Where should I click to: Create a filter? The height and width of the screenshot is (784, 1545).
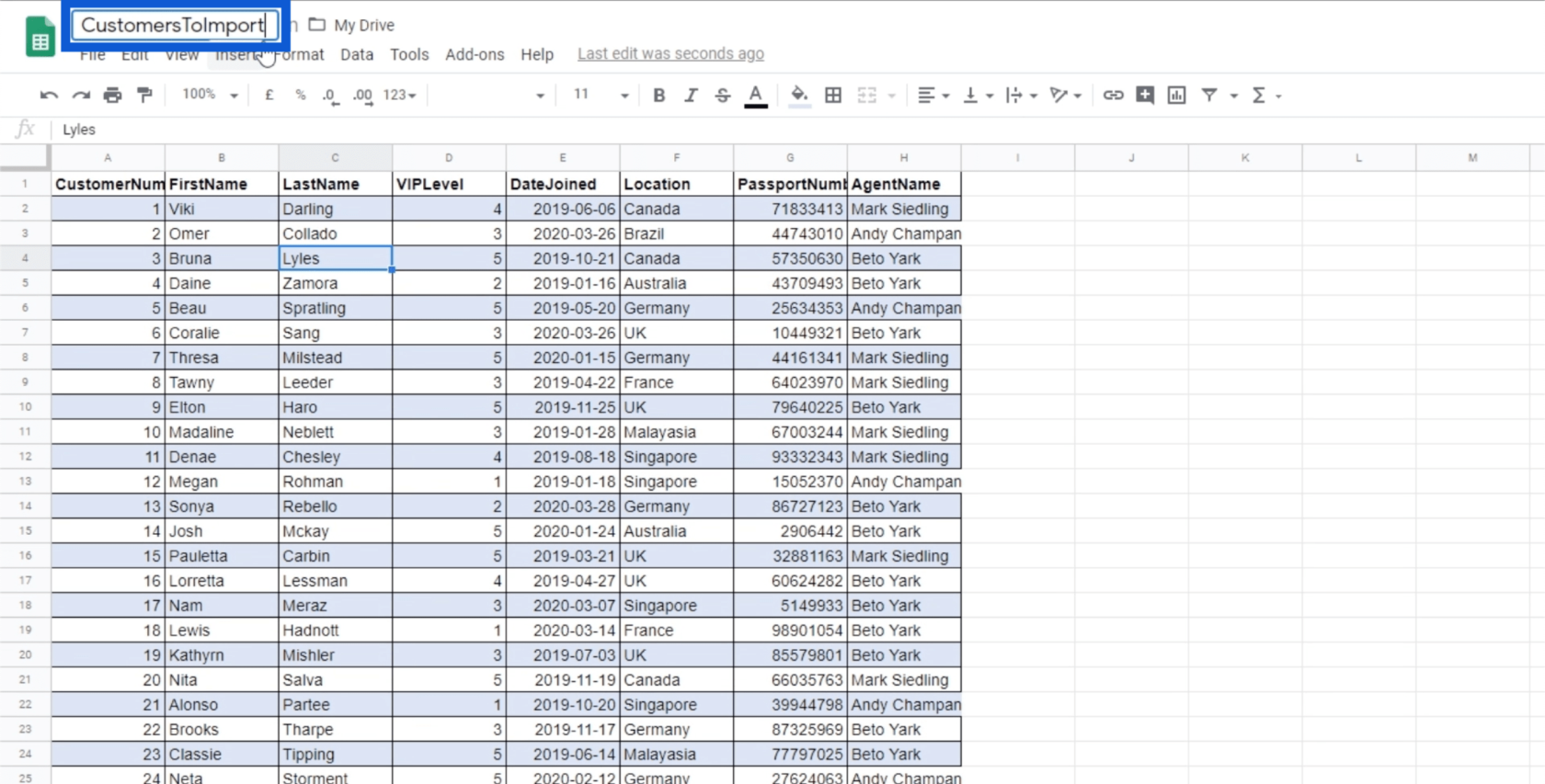pos(1209,95)
